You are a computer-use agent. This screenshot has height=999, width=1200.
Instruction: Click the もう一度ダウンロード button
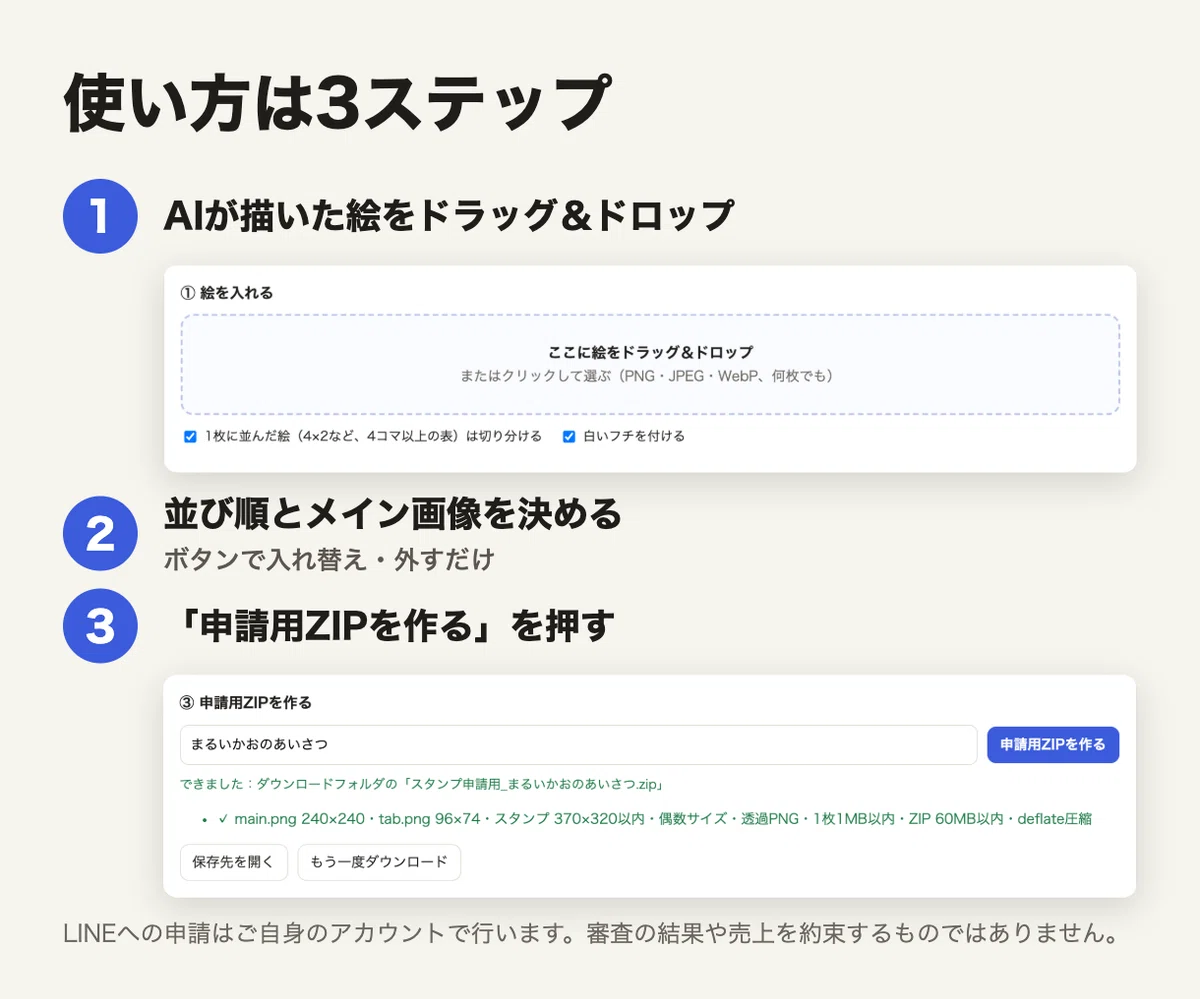point(379,862)
